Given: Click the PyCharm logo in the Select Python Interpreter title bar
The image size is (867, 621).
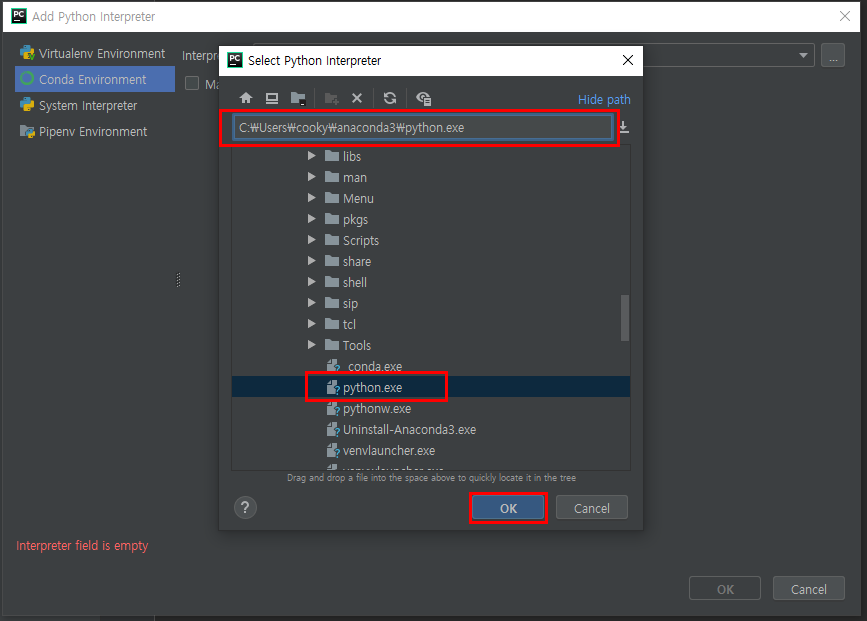Looking at the screenshot, I should point(235,60).
